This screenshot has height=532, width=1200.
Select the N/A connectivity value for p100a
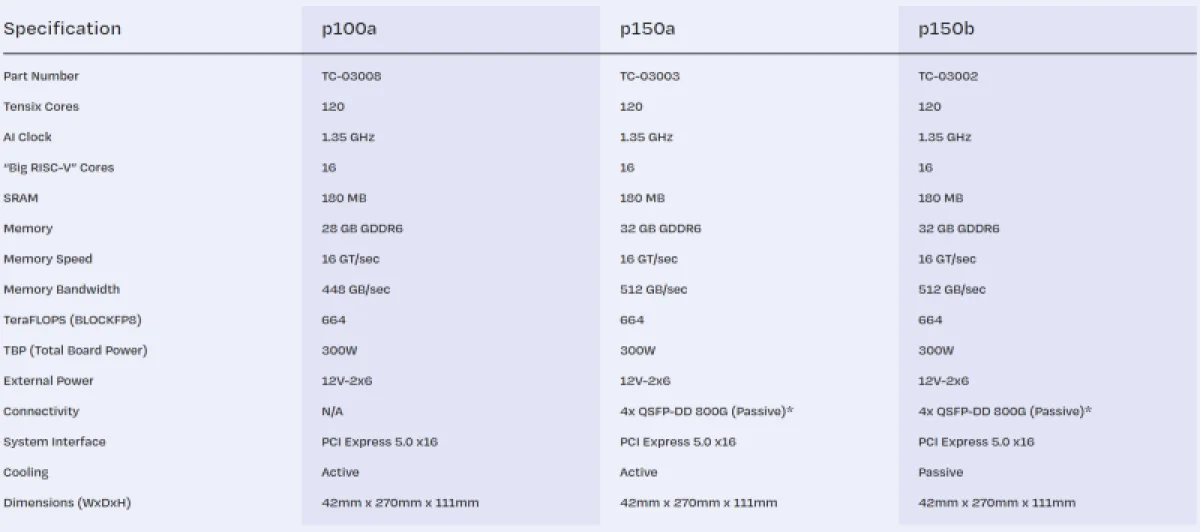pyautogui.click(x=332, y=412)
